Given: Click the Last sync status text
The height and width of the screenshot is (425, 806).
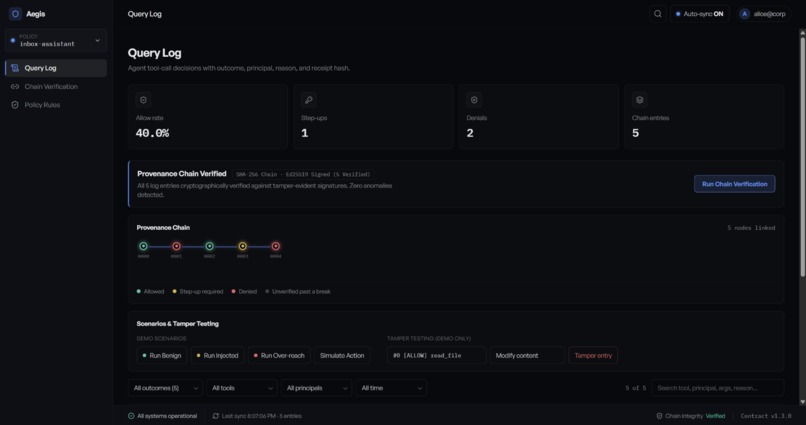Looking at the screenshot, I should 262,416.
